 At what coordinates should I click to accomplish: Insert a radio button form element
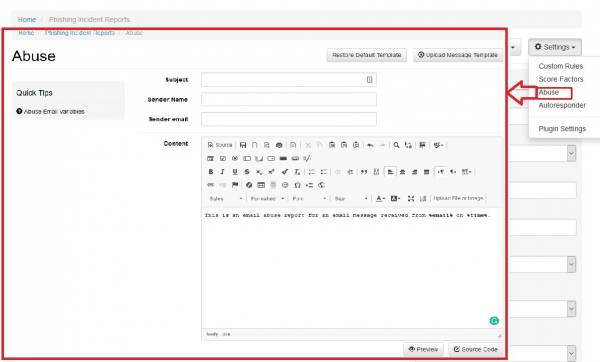(235, 158)
